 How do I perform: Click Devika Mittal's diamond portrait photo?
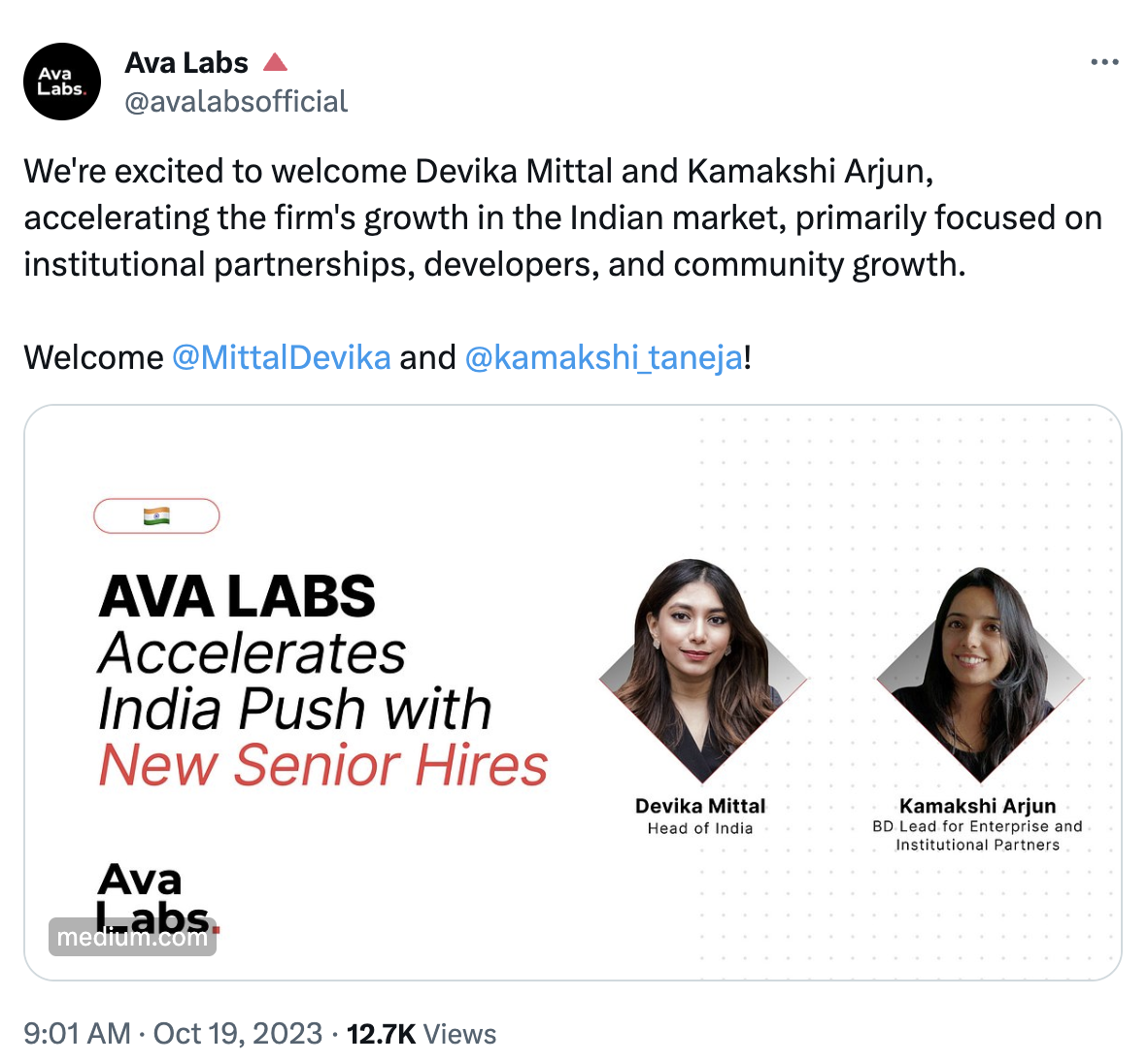pos(702,670)
